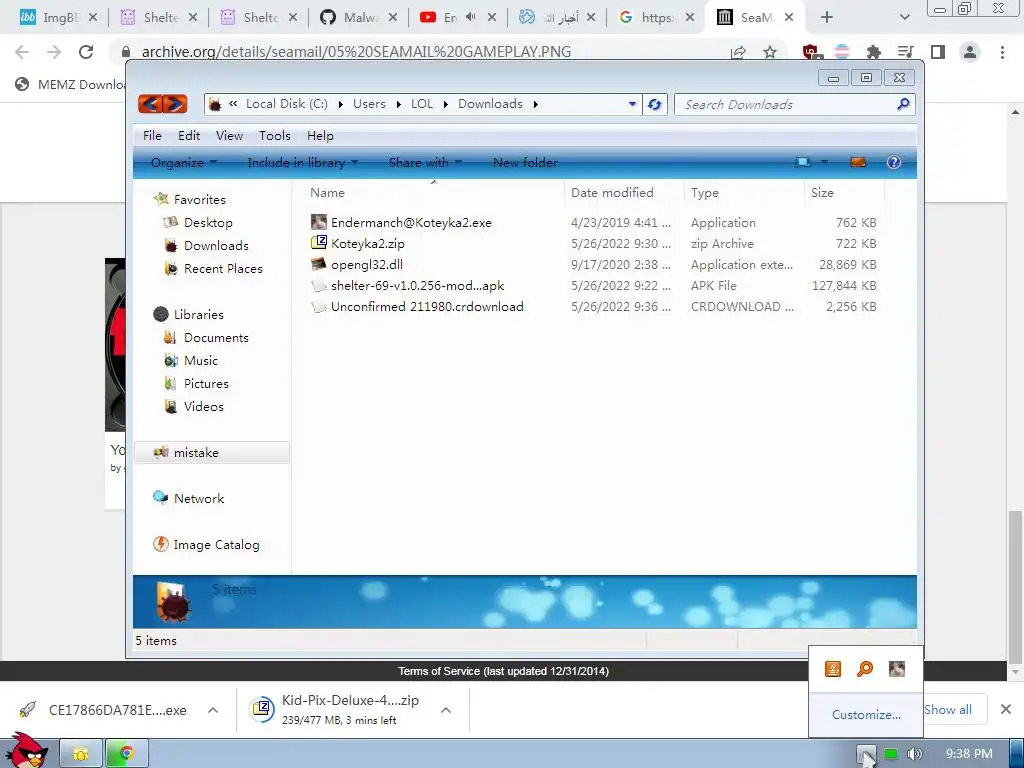Open Network in navigation pane
The height and width of the screenshot is (768, 1024).
[199, 498]
